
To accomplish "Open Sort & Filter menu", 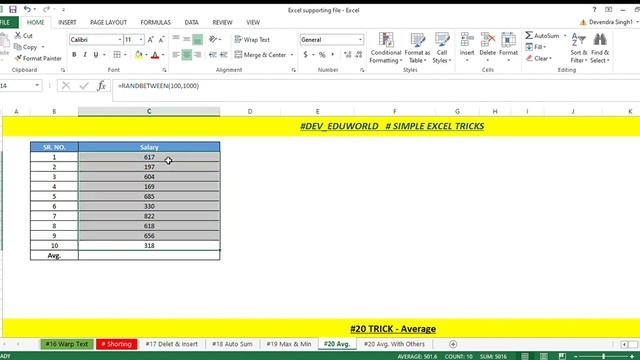I will click(579, 48).
